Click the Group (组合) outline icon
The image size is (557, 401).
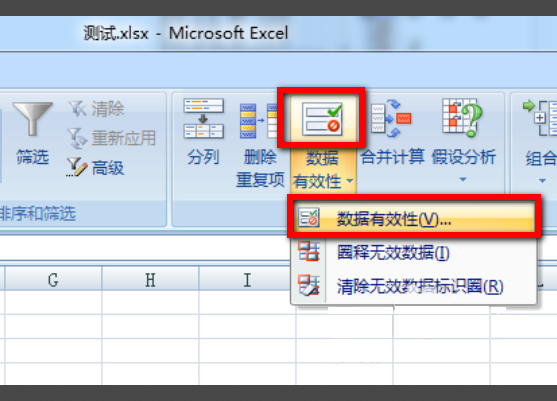[540, 118]
